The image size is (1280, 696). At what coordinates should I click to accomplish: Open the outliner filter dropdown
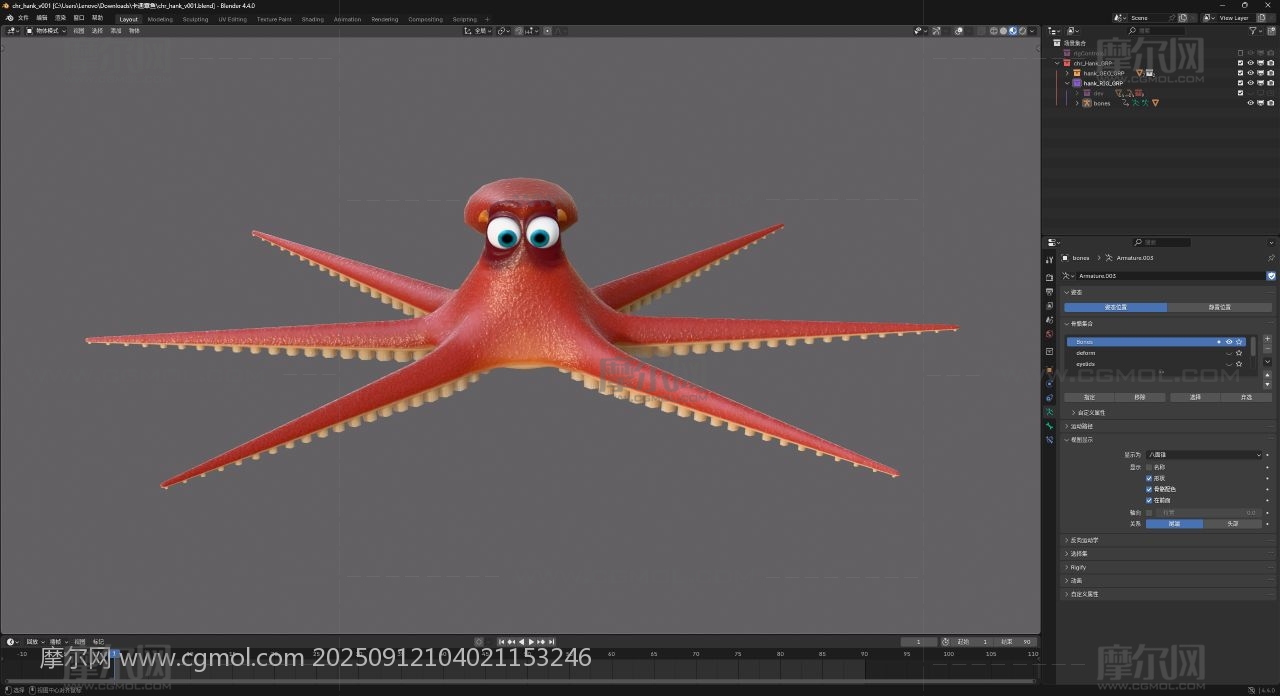(1256, 31)
